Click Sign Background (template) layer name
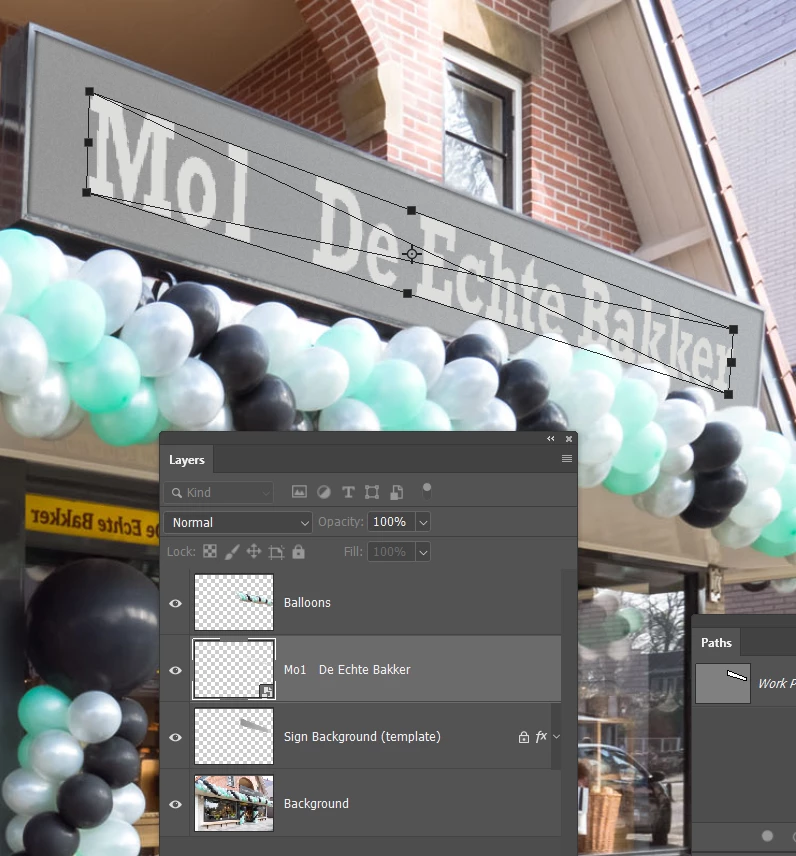The width and height of the screenshot is (796, 856). [x=362, y=737]
